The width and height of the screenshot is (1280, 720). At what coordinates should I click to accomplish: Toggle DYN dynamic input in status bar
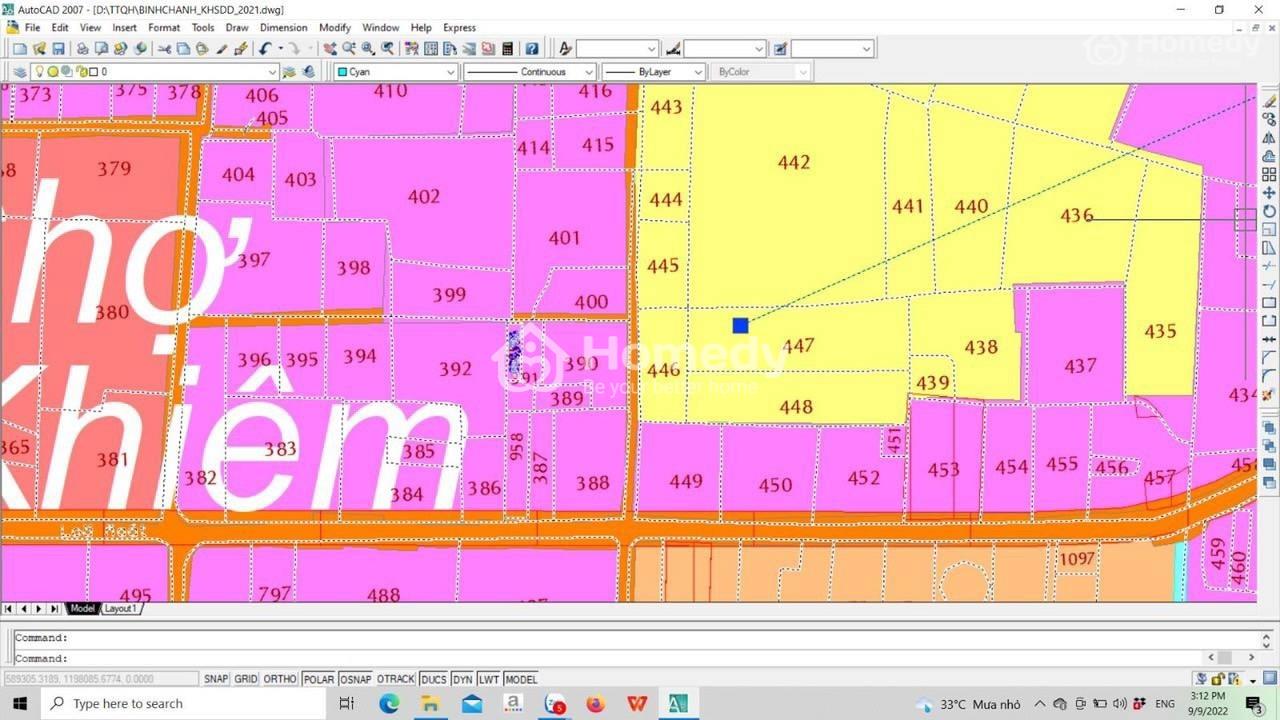click(462, 679)
